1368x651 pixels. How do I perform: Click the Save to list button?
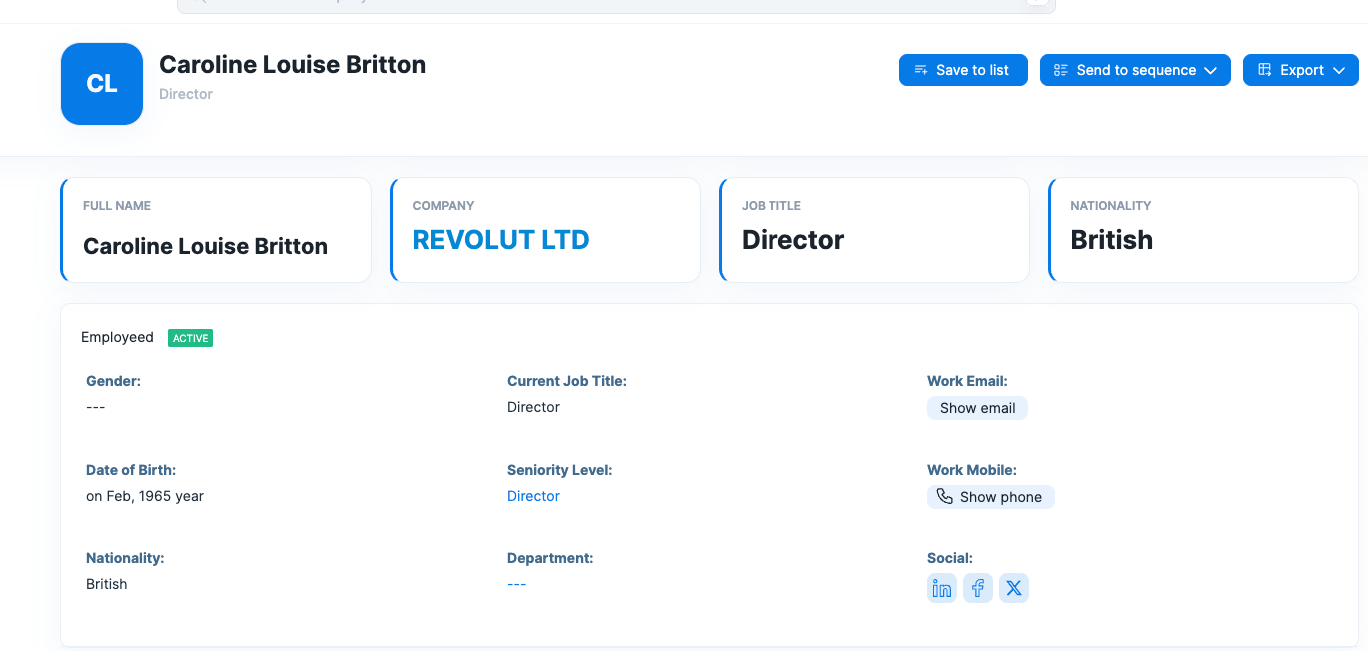pos(963,70)
